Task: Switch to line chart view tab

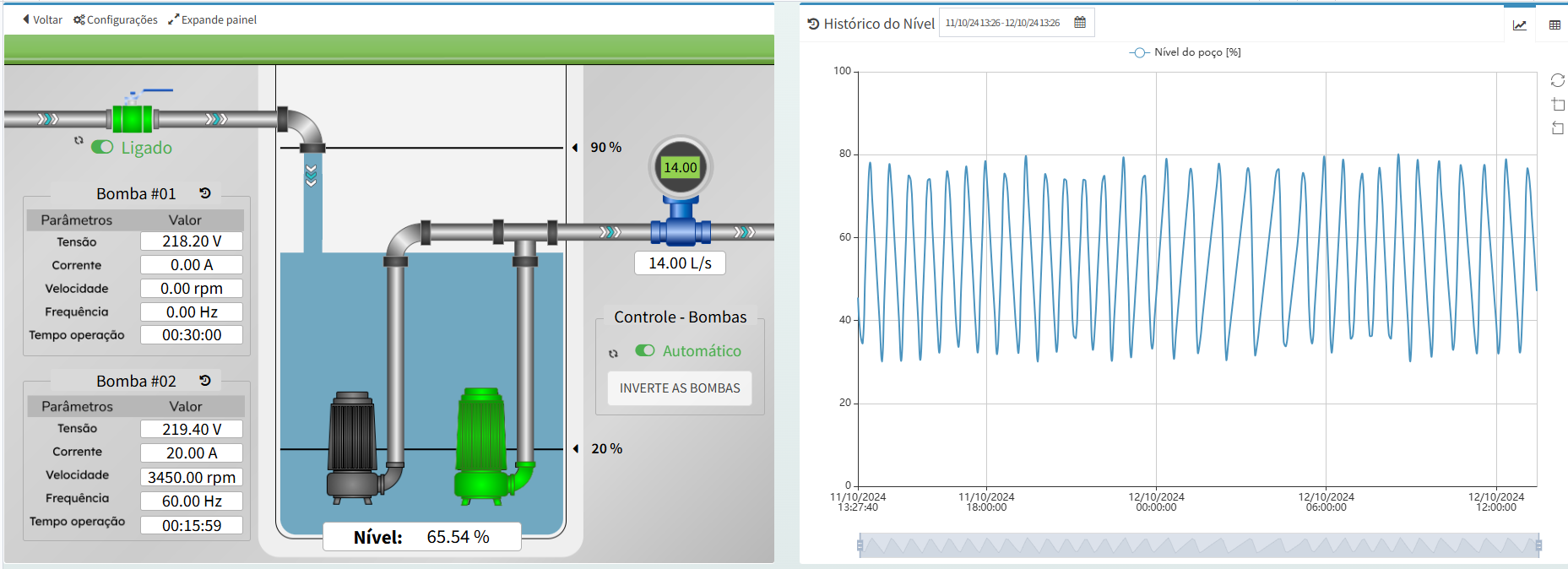Action: (x=1519, y=25)
